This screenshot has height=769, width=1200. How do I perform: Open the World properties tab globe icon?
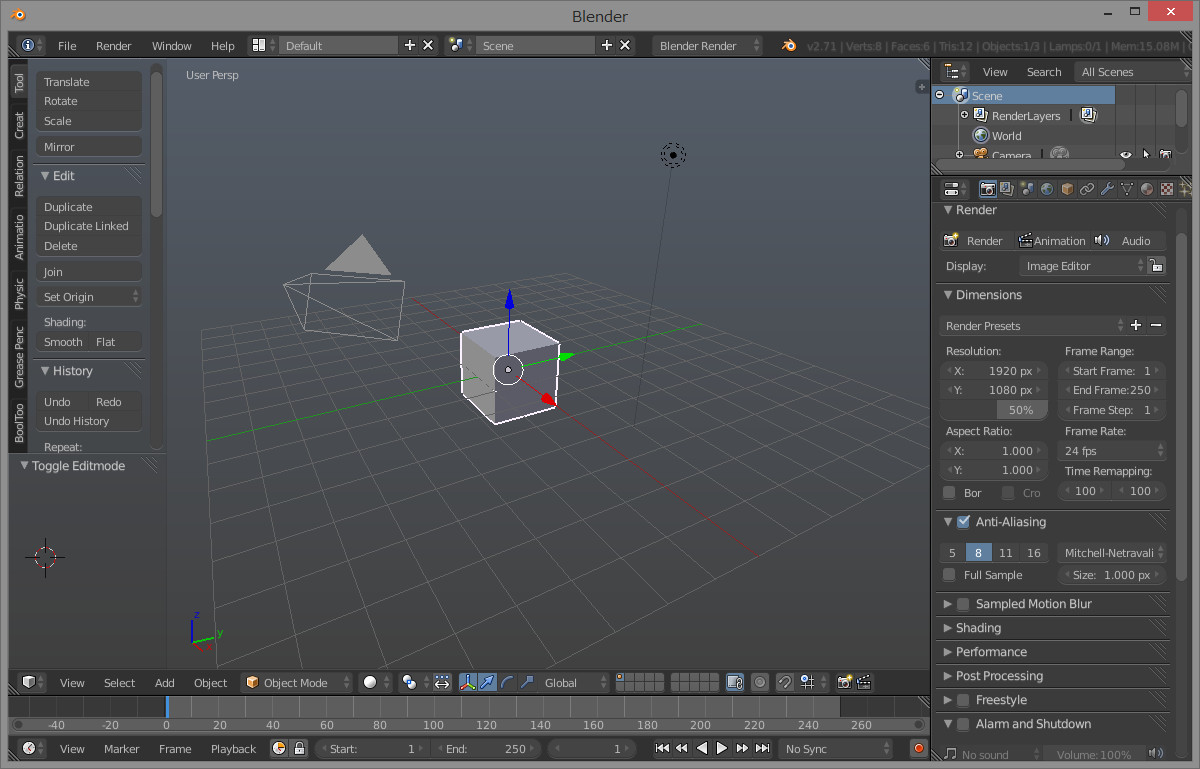(x=1047, y=188)
